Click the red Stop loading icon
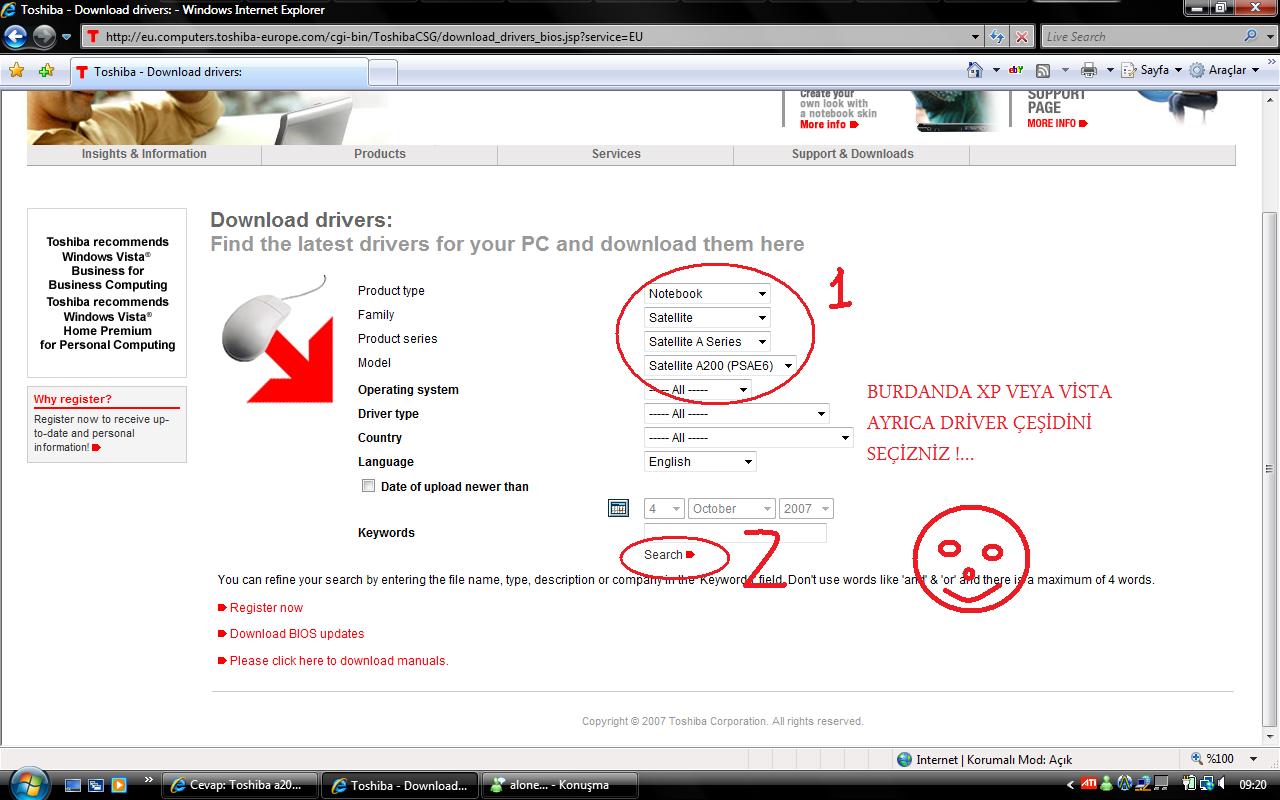Image resolution: width=1280 pixels, height=800 pixels. [x=1021, y=37]
